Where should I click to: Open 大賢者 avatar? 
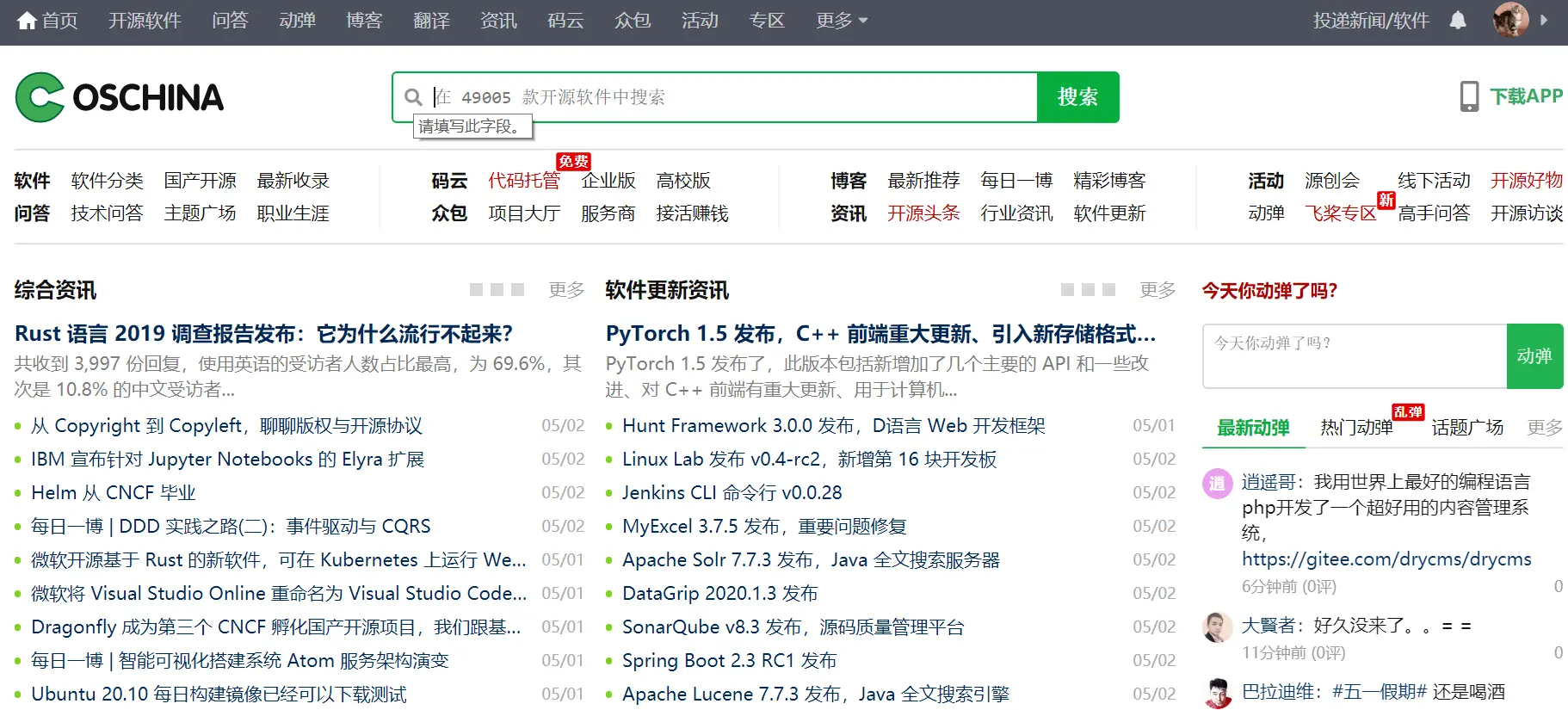tap(1217, 627)
